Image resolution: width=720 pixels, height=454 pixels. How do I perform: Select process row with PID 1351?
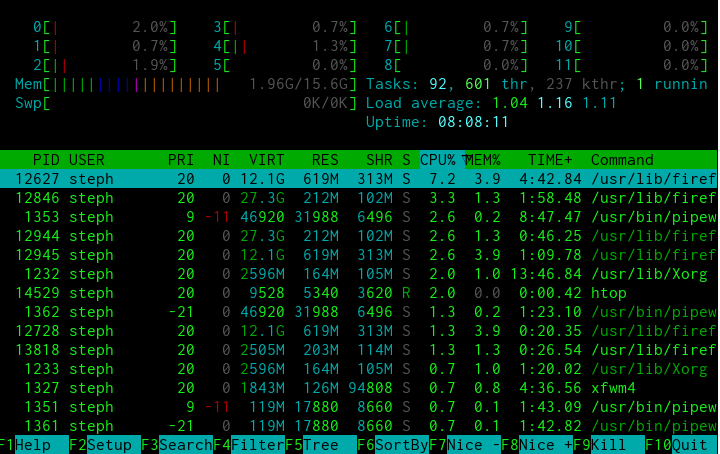[359, 407]
